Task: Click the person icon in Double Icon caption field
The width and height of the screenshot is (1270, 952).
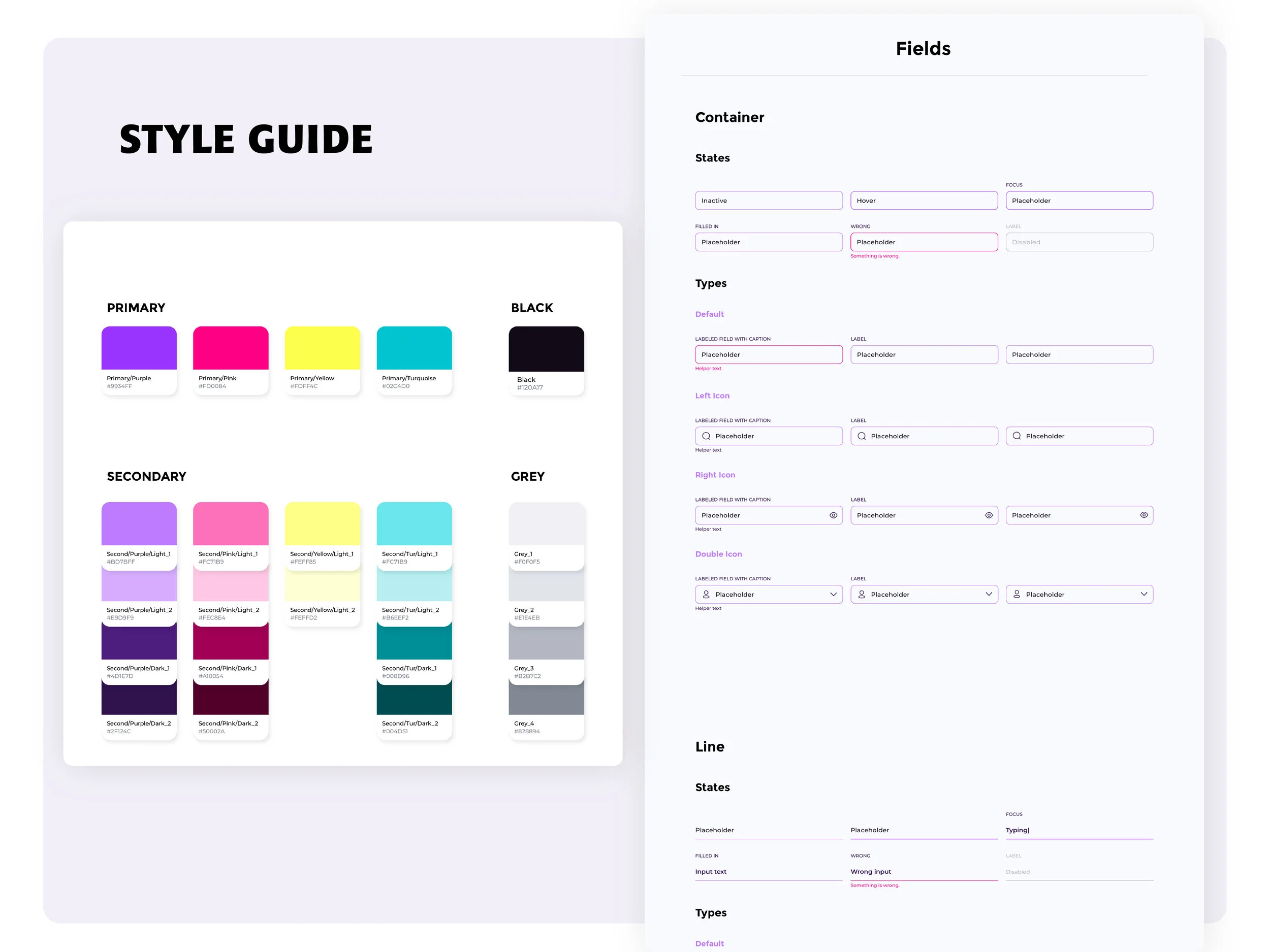Action: tap(706, 595)
